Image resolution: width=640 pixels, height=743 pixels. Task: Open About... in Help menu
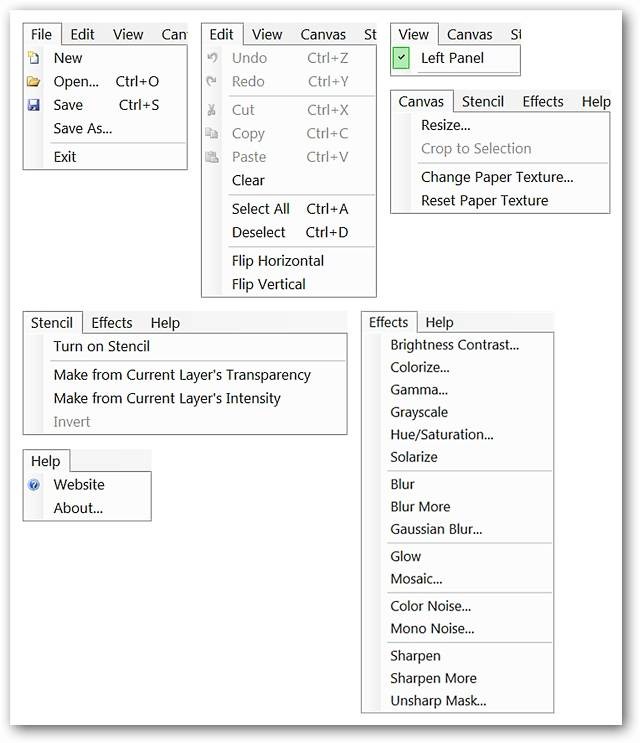pyautogui.click(x=78, y=508)
